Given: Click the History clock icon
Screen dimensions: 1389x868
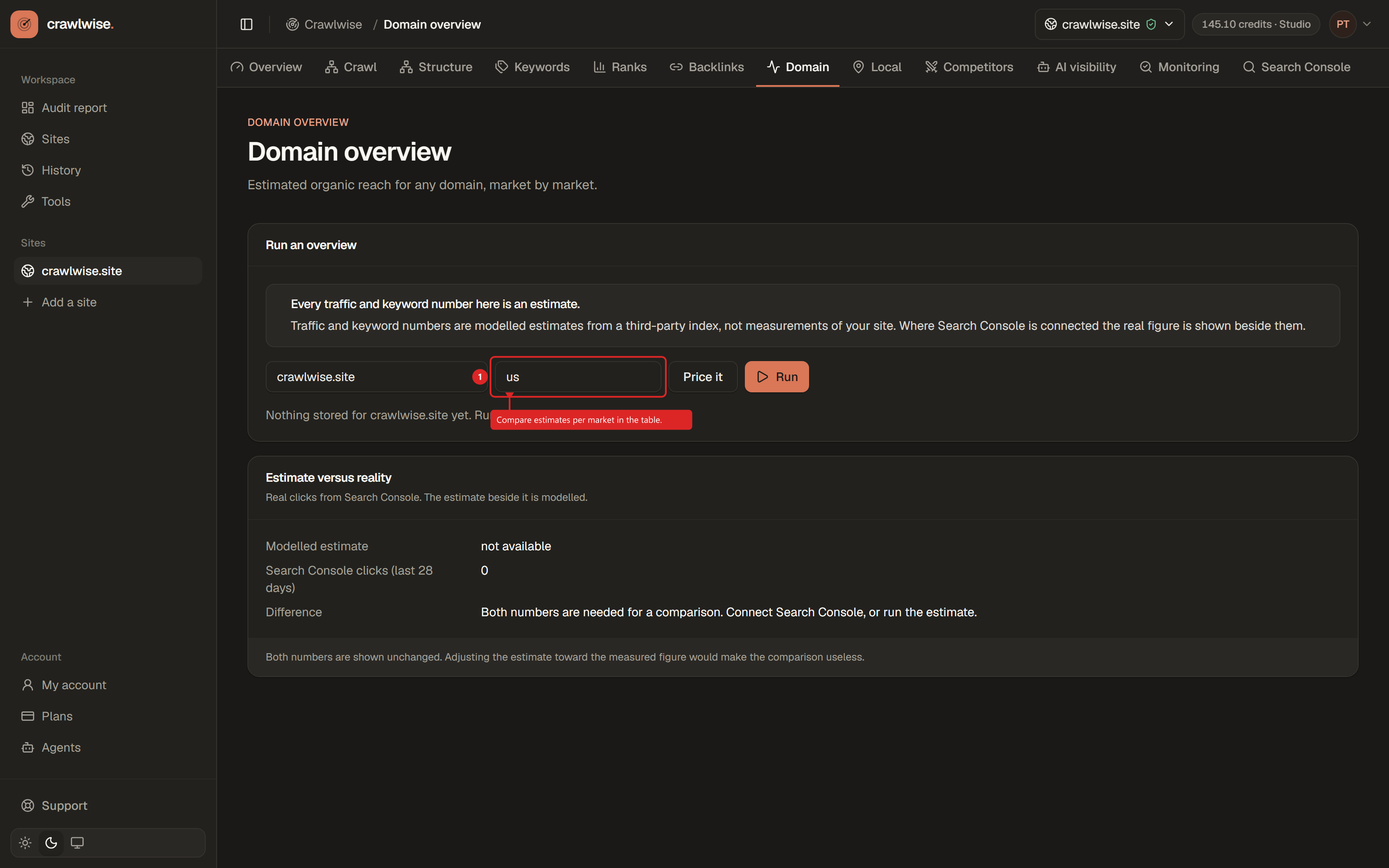Looking at the screenshot, I should (27, 170).
